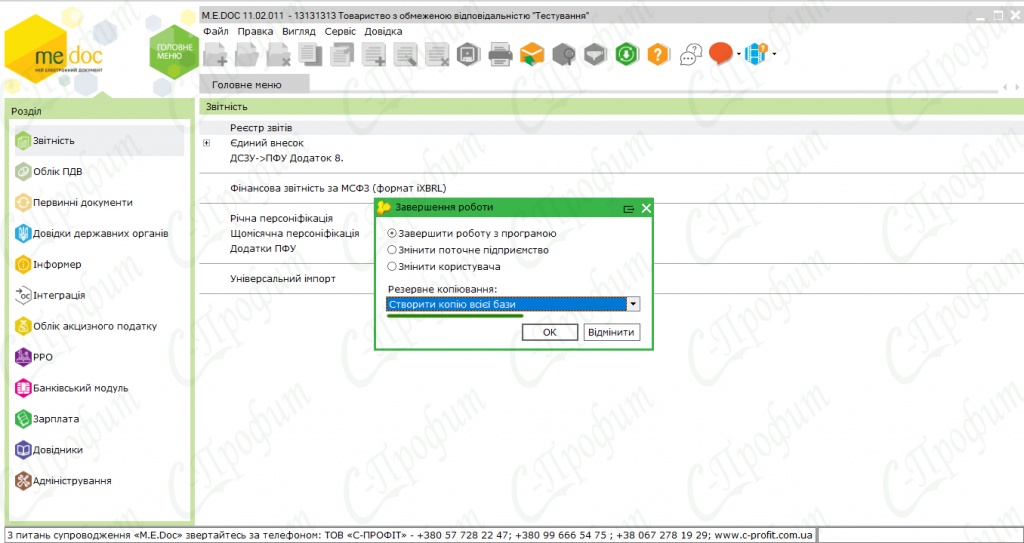1024x543 pixels.
Task: Select Змінити поточне підприємство option
Action: pos(468,250)
